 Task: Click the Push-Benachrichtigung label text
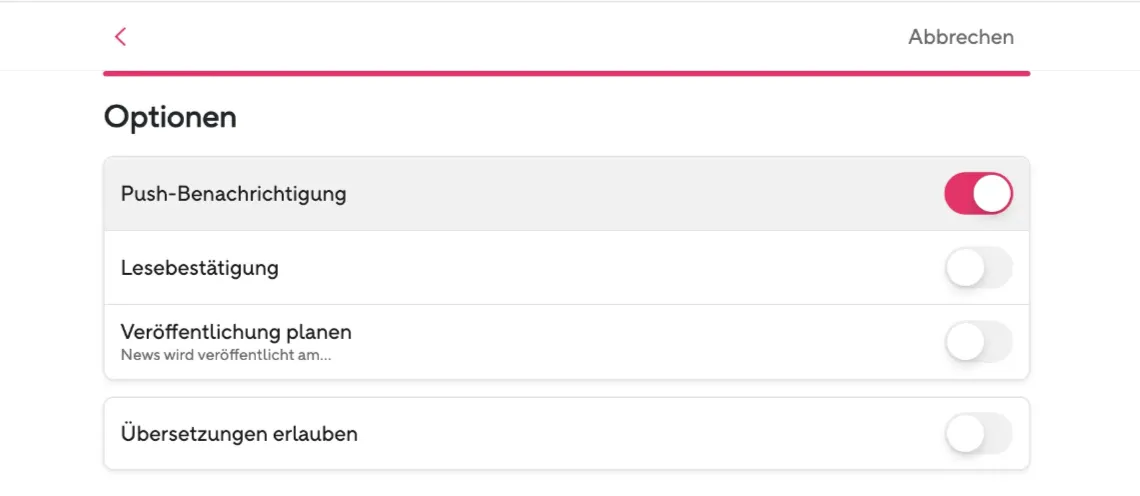(x=233, y=194)
